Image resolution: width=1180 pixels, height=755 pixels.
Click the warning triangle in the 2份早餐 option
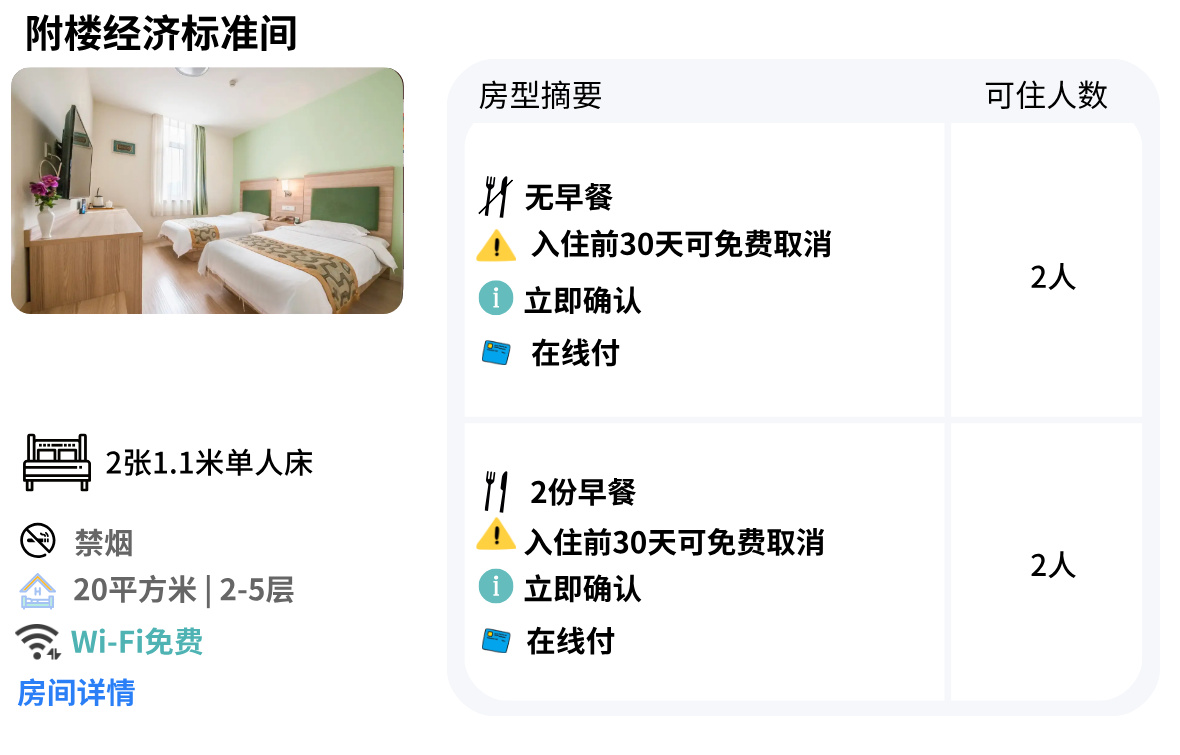[496, 534]
